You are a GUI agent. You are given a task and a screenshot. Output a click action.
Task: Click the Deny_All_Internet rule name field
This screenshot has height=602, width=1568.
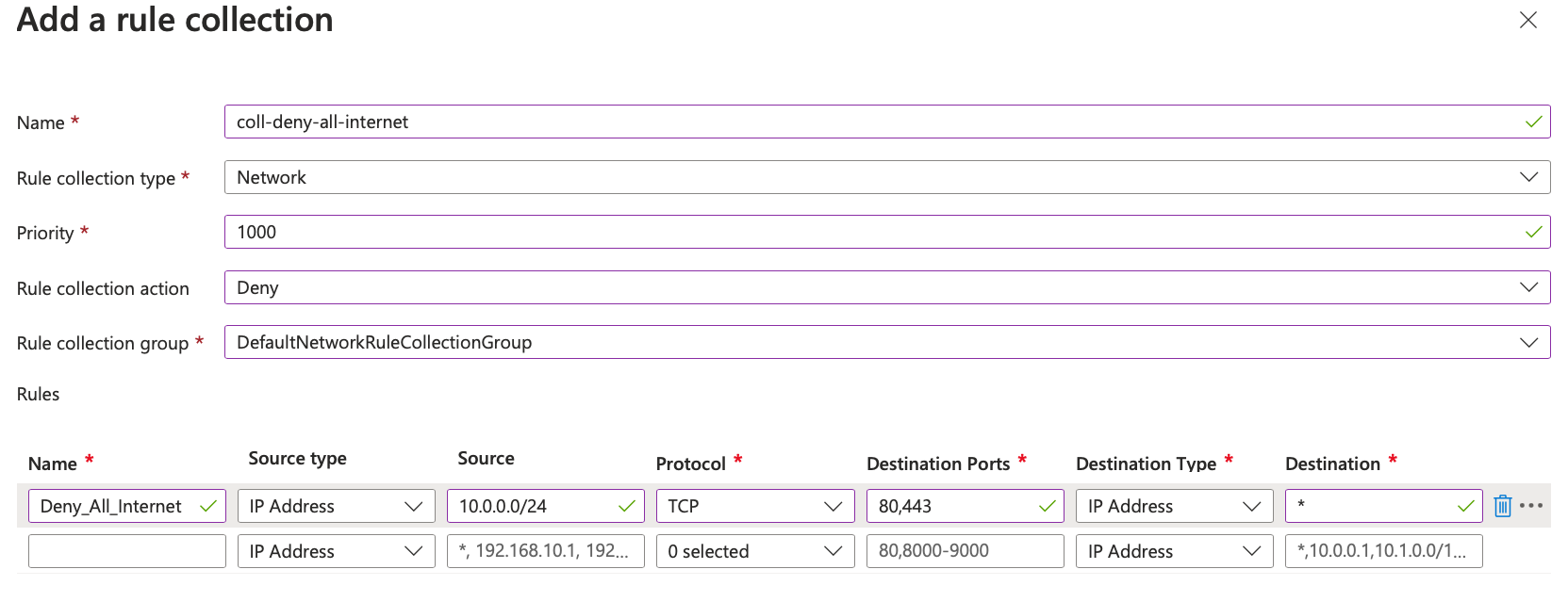tap(115, 506)
